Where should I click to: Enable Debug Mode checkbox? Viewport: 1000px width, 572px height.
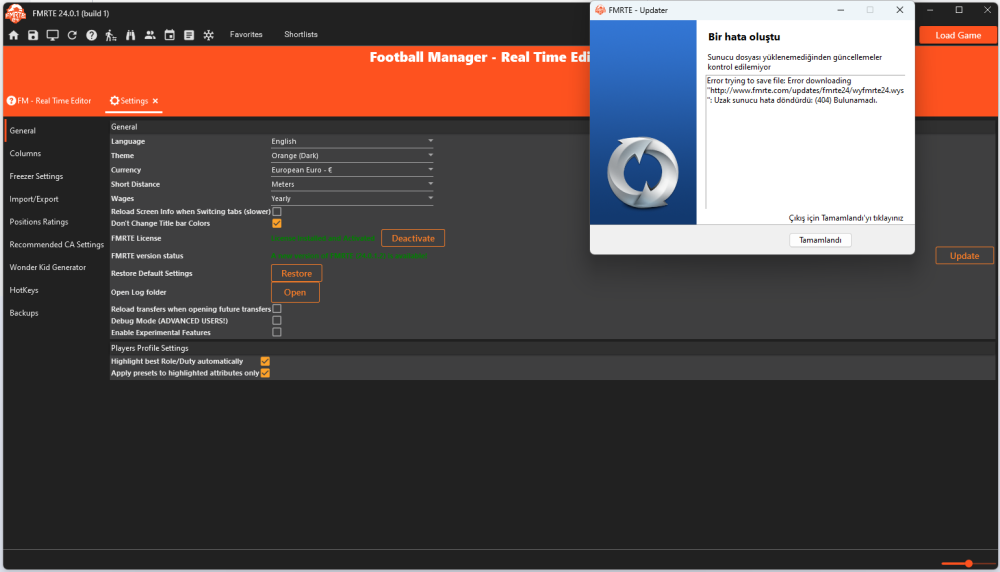[x=277, y=321]
